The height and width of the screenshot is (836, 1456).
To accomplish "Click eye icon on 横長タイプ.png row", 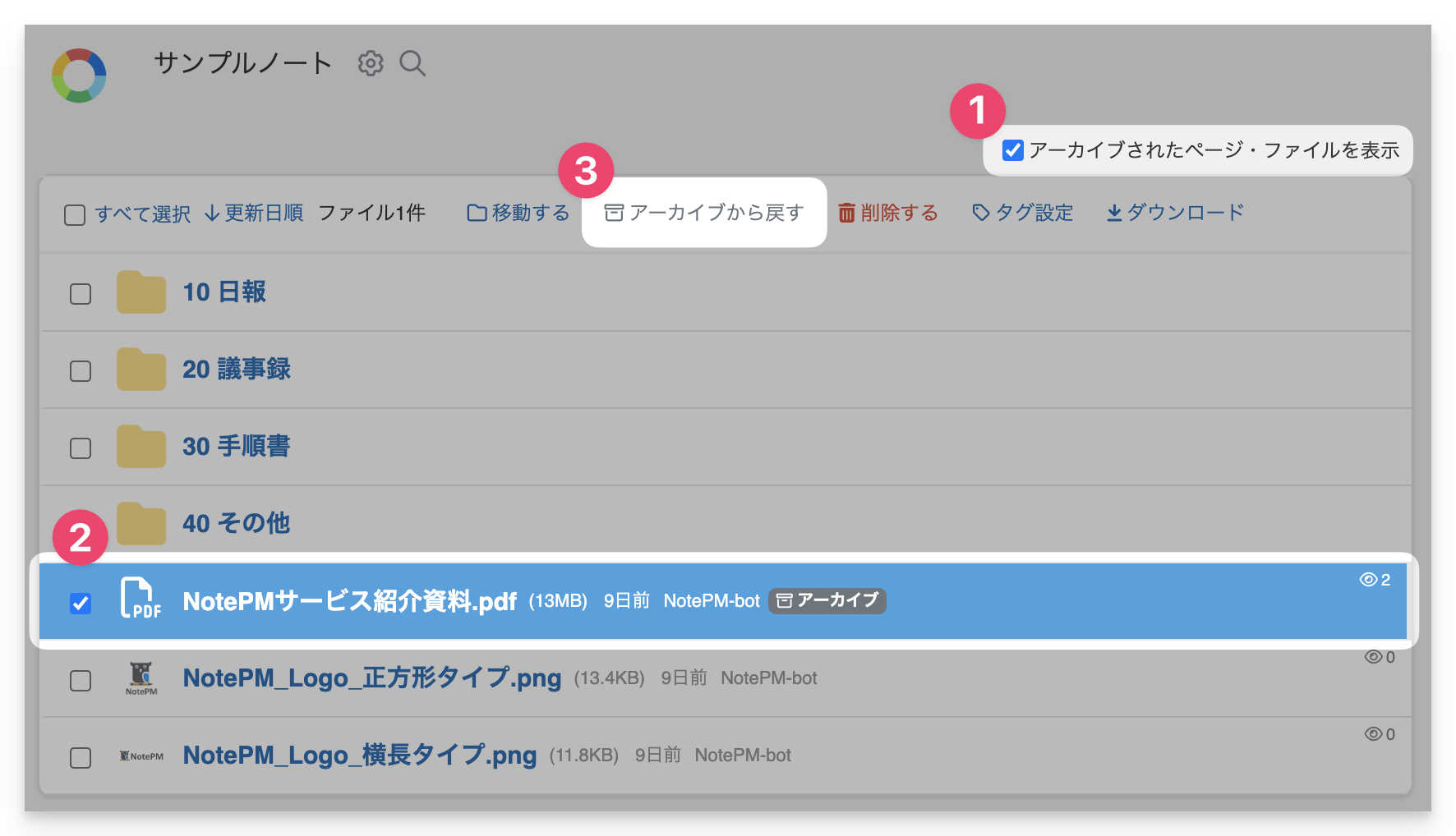I will [x=1373, y=734].
